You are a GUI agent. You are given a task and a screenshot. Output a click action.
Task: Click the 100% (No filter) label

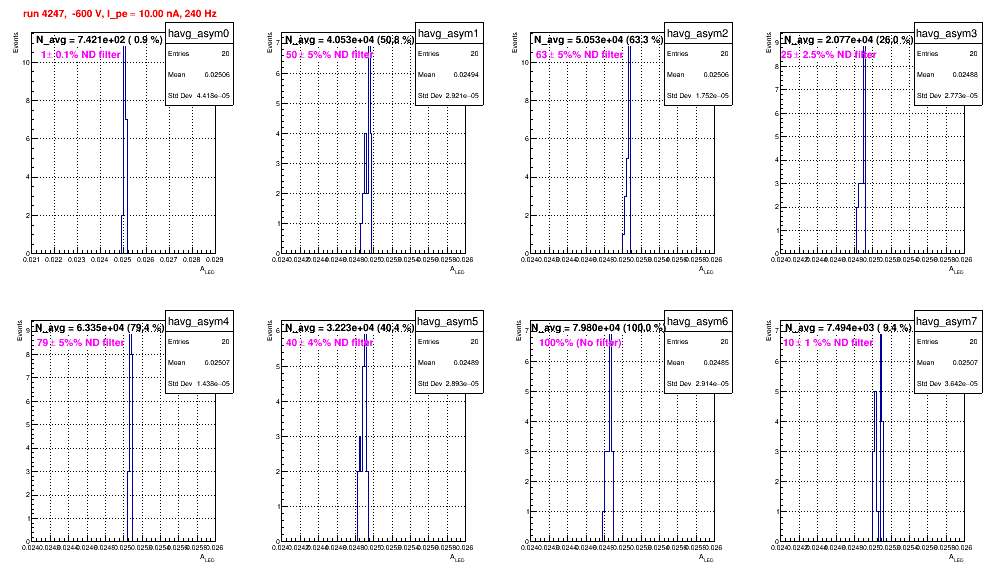tap(580, 342)
